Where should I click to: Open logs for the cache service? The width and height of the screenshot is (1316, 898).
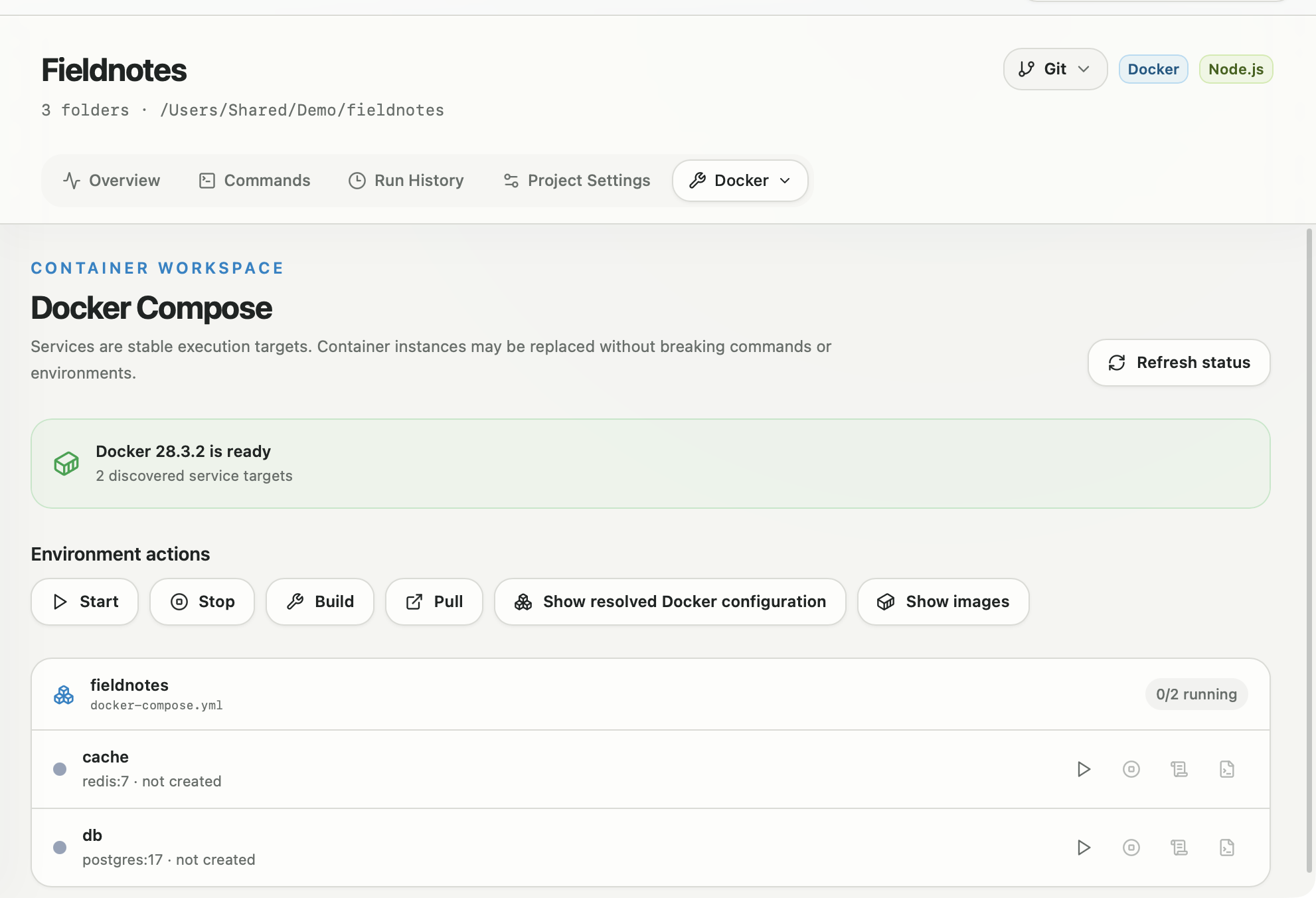[x=1179, y=769]
